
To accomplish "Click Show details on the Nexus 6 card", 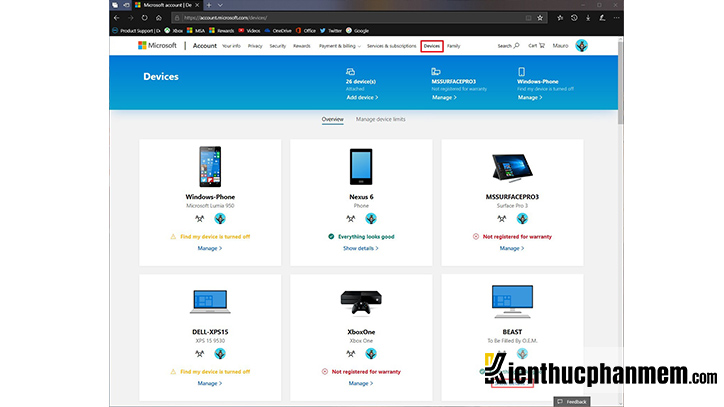I will point(361,249).
